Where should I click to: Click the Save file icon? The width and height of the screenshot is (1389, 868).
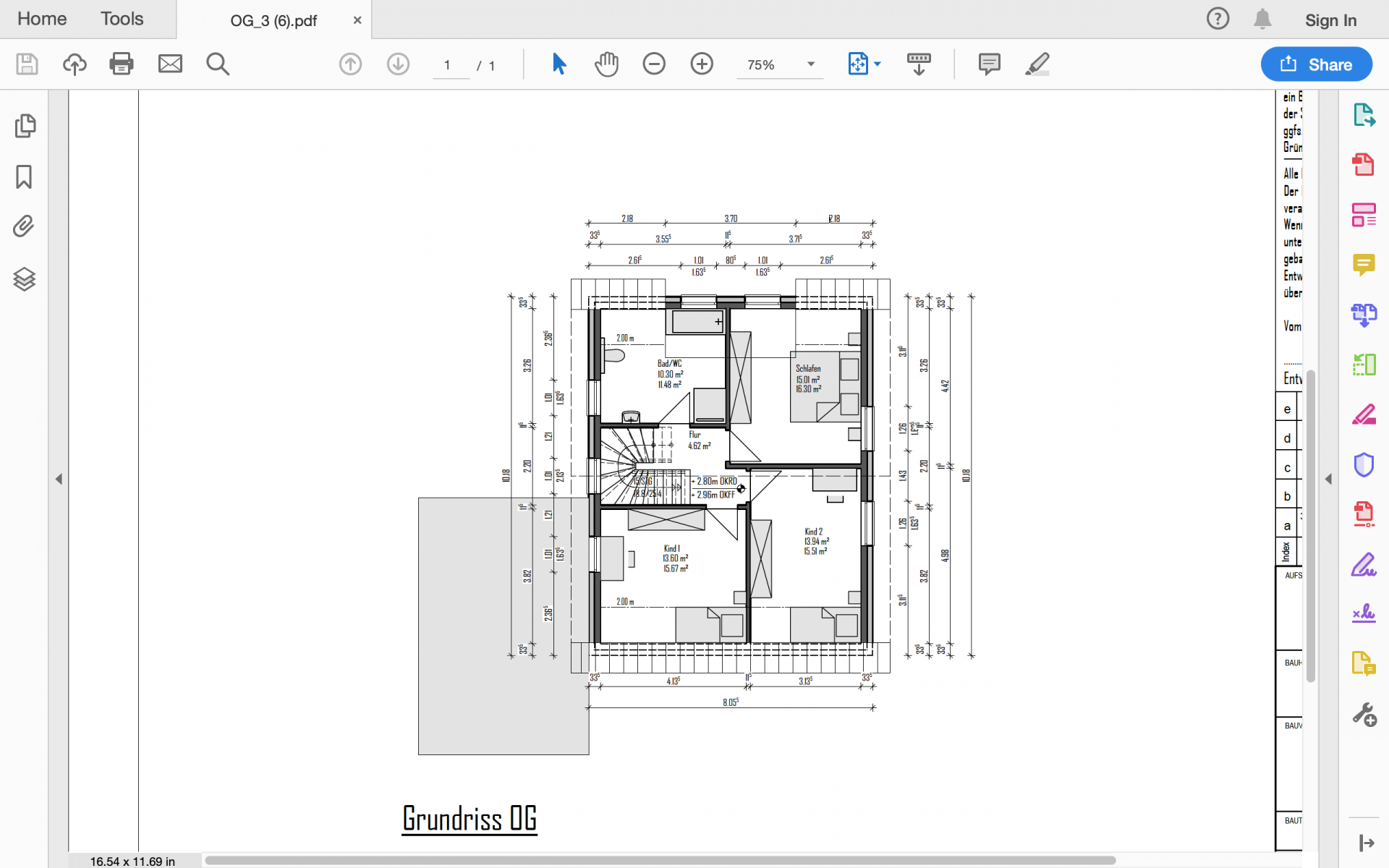click(27, 64)
